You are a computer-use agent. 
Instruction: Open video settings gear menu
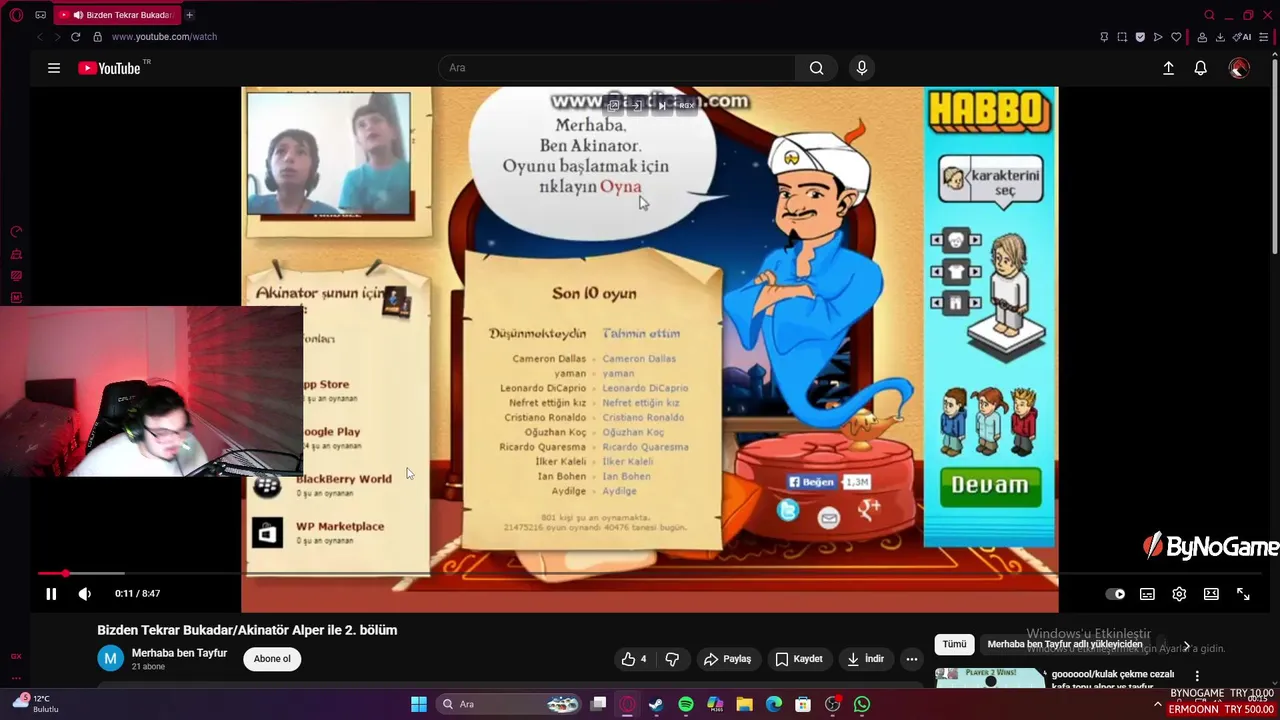point(1179,594)
